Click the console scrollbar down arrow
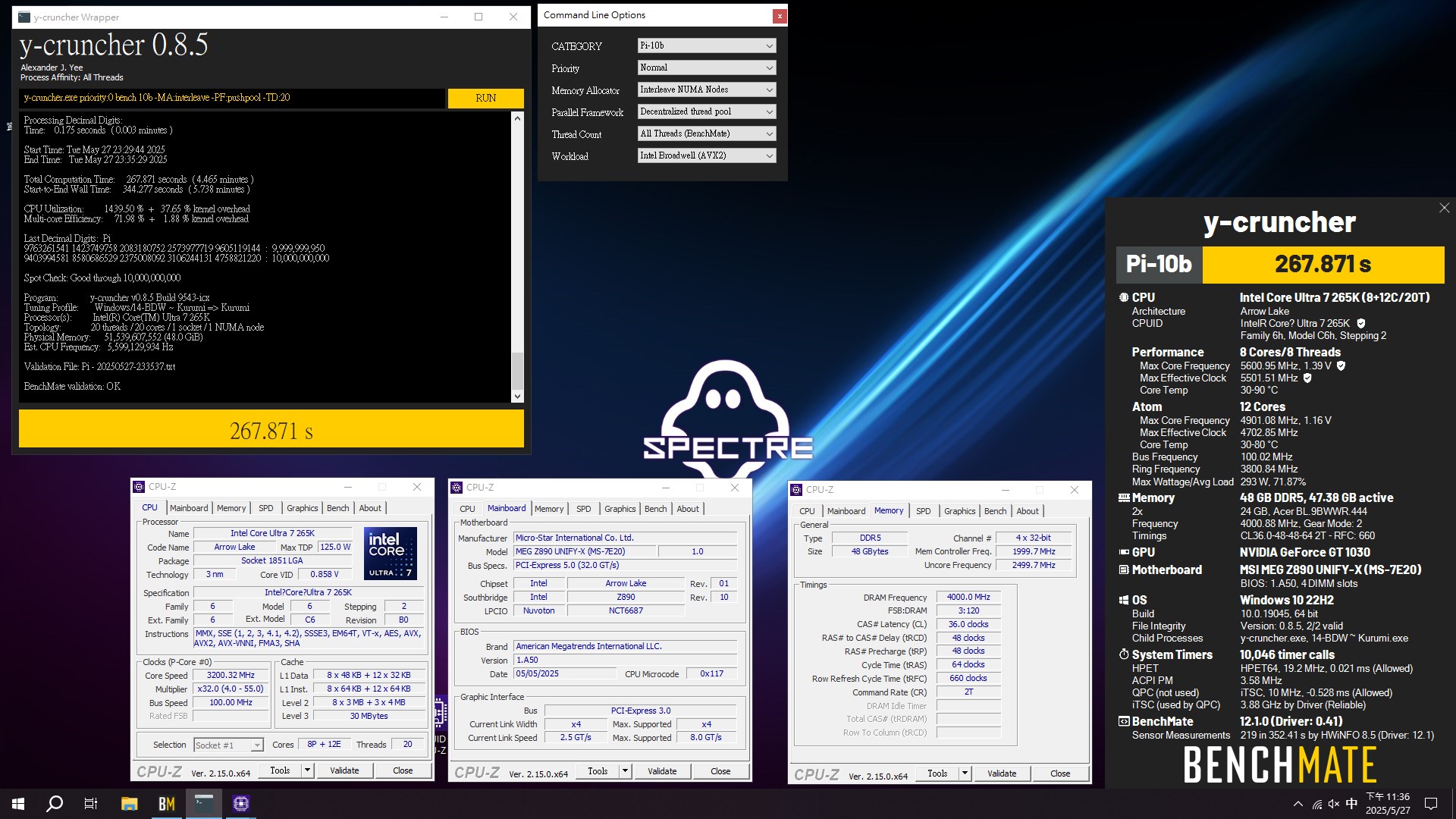The width and height of the screenshot is (1456, 819). pyautogui.click(x=517, y=396)
